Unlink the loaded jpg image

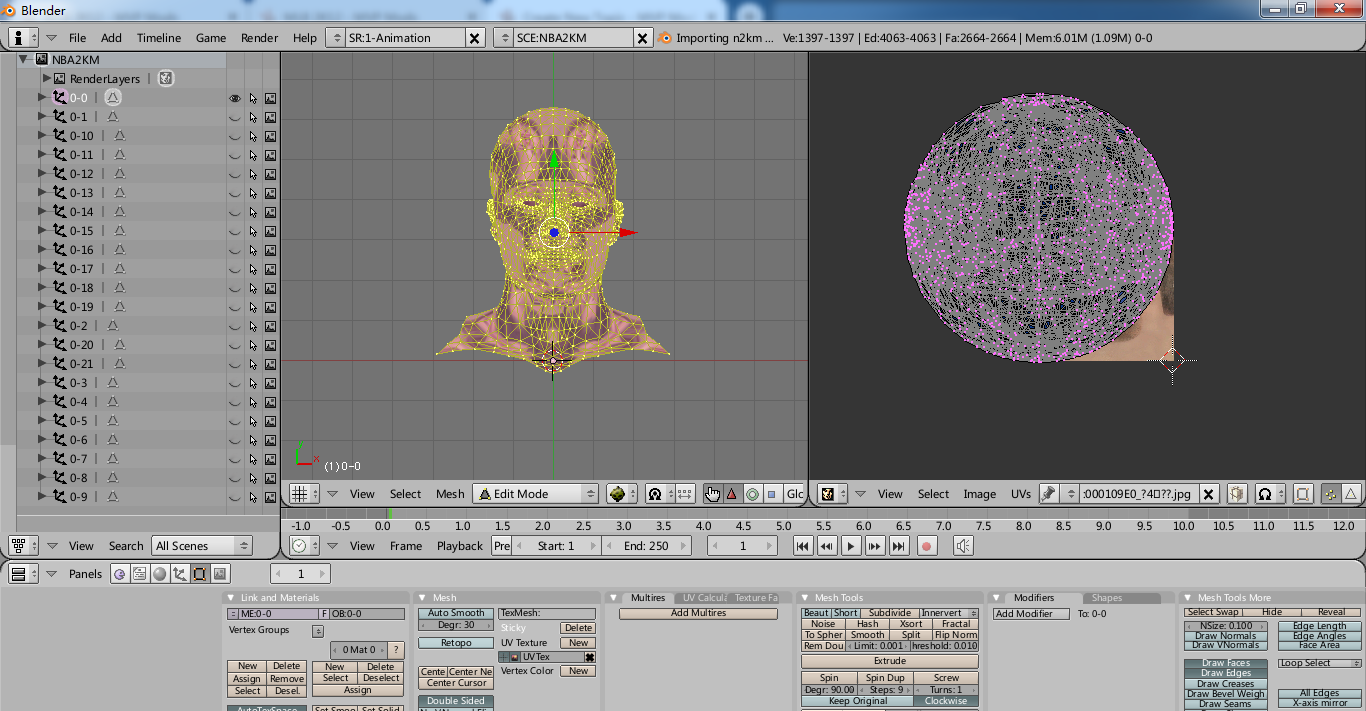point(1208,494)
